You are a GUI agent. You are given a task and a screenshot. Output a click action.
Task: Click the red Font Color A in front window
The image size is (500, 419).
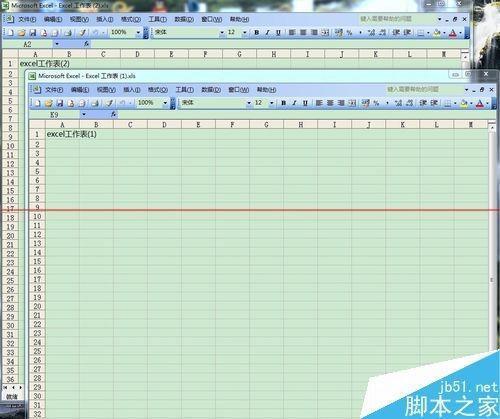point(480,104)
